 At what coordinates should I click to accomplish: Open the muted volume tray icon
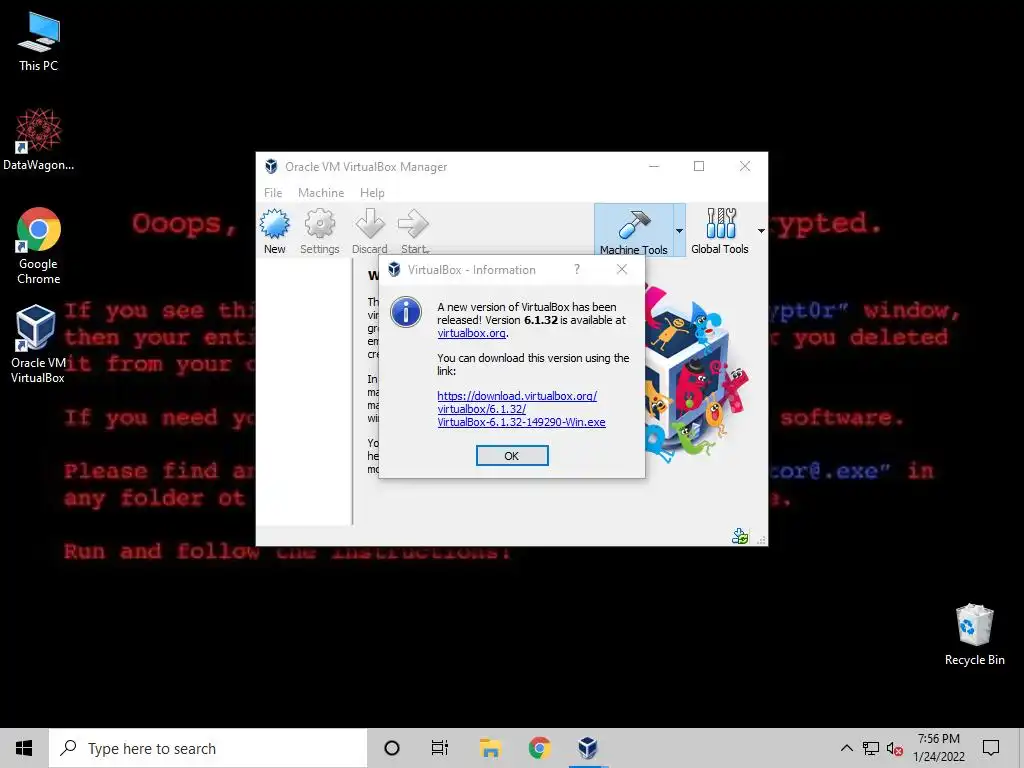tap(895, 748)
